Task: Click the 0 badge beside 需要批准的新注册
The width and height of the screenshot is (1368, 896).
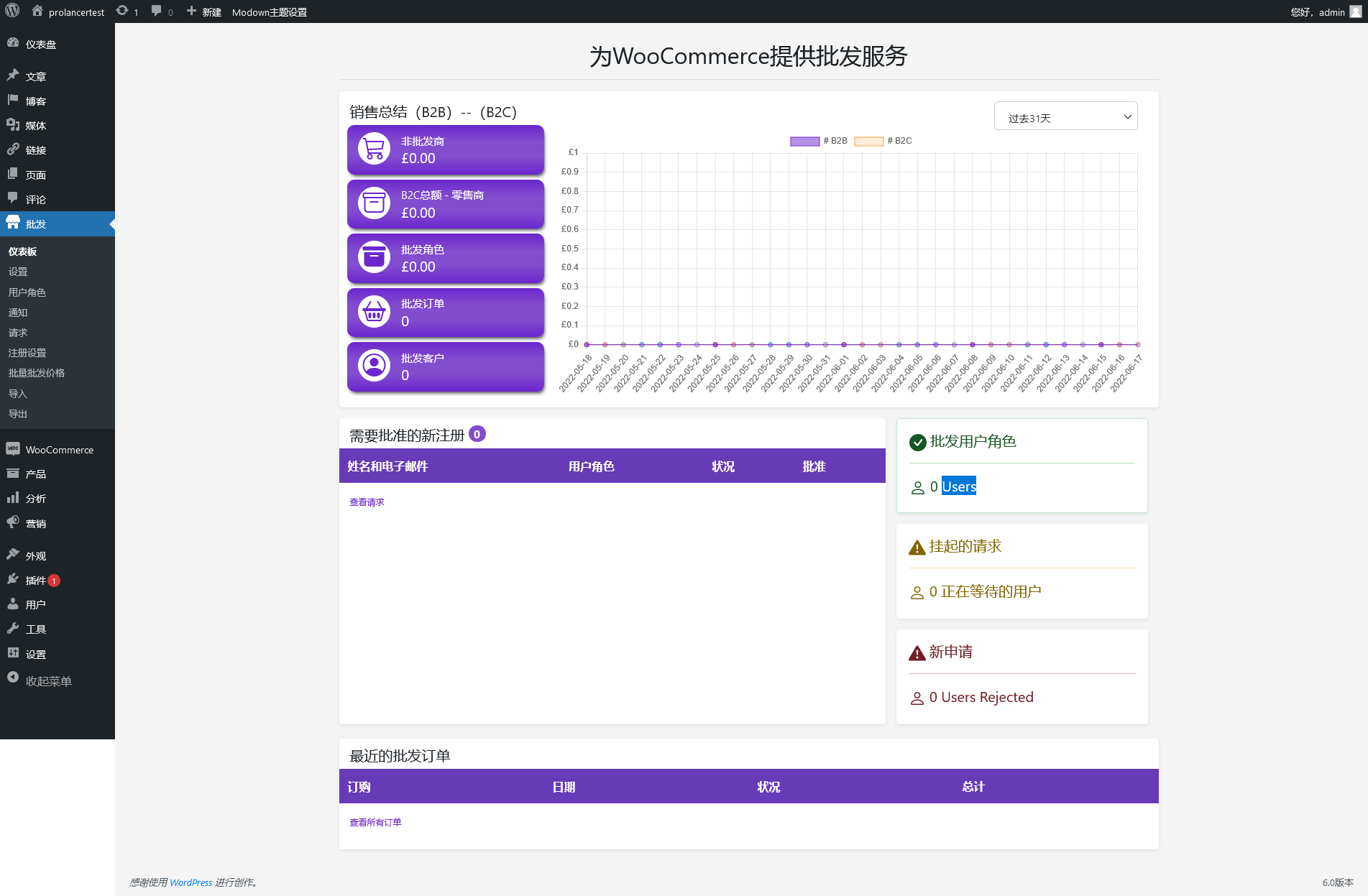Action: (x=477, y=434)
